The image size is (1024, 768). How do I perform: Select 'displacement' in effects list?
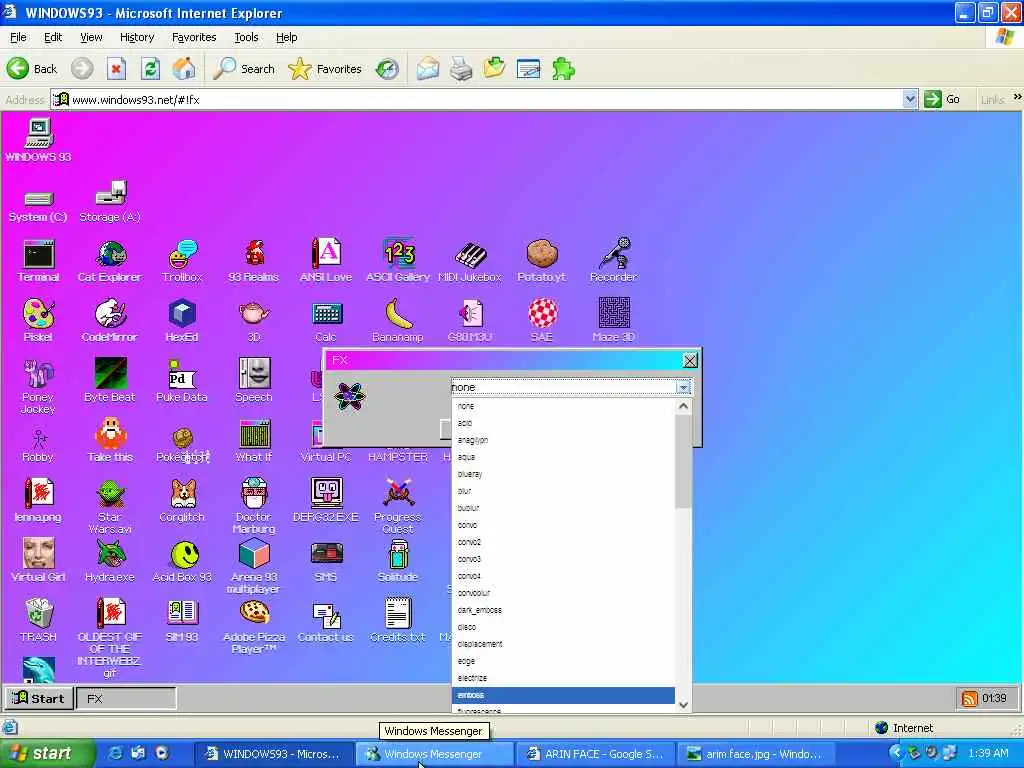point(563,644)
